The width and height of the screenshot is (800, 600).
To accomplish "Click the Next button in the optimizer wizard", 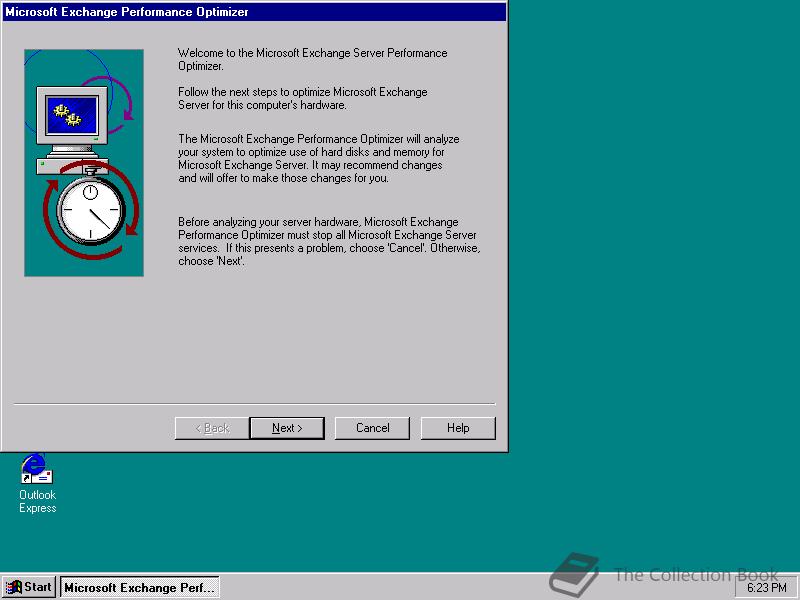I will (x=287, y=428).
